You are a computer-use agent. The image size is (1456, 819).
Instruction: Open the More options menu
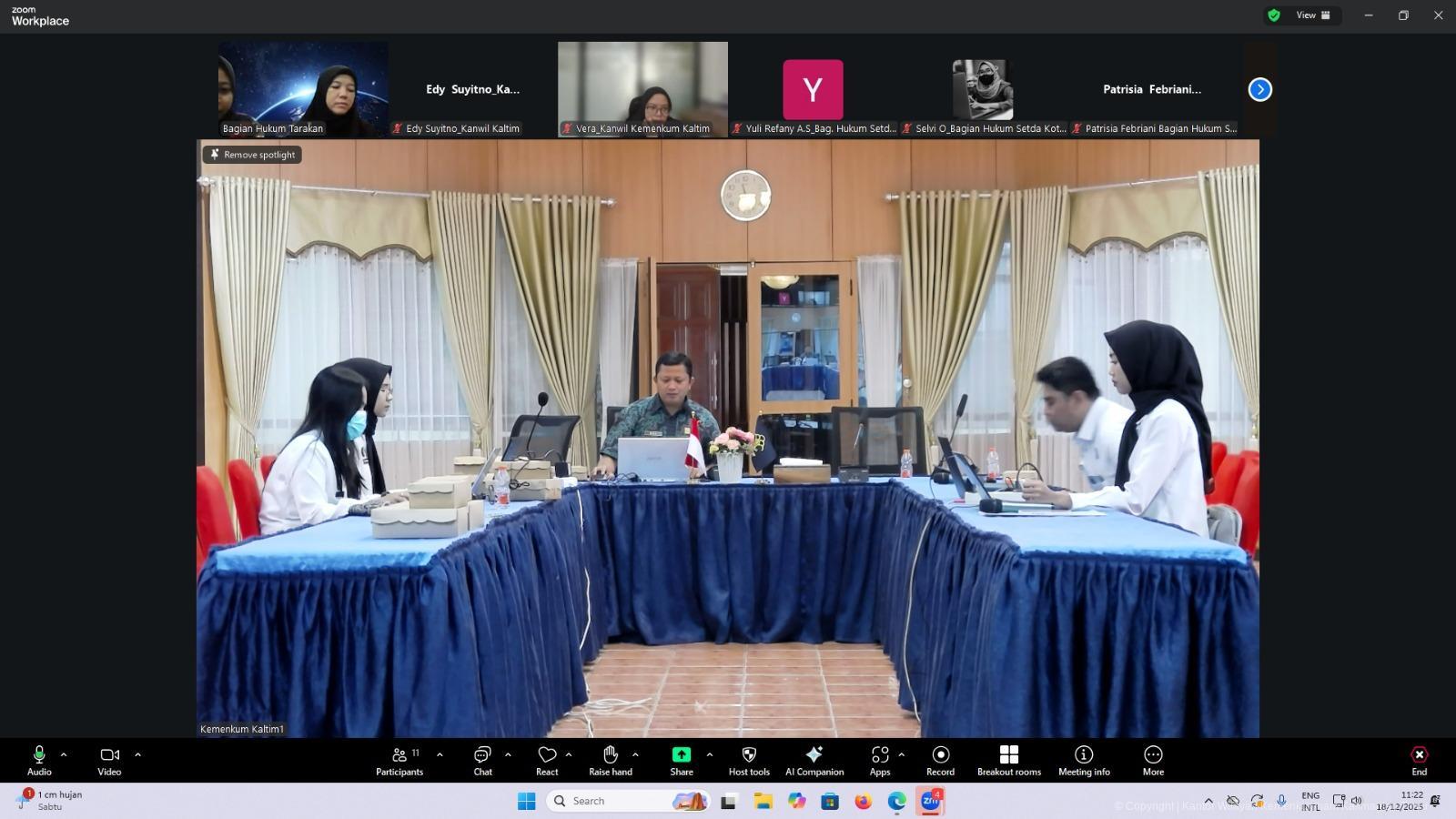1153,761
